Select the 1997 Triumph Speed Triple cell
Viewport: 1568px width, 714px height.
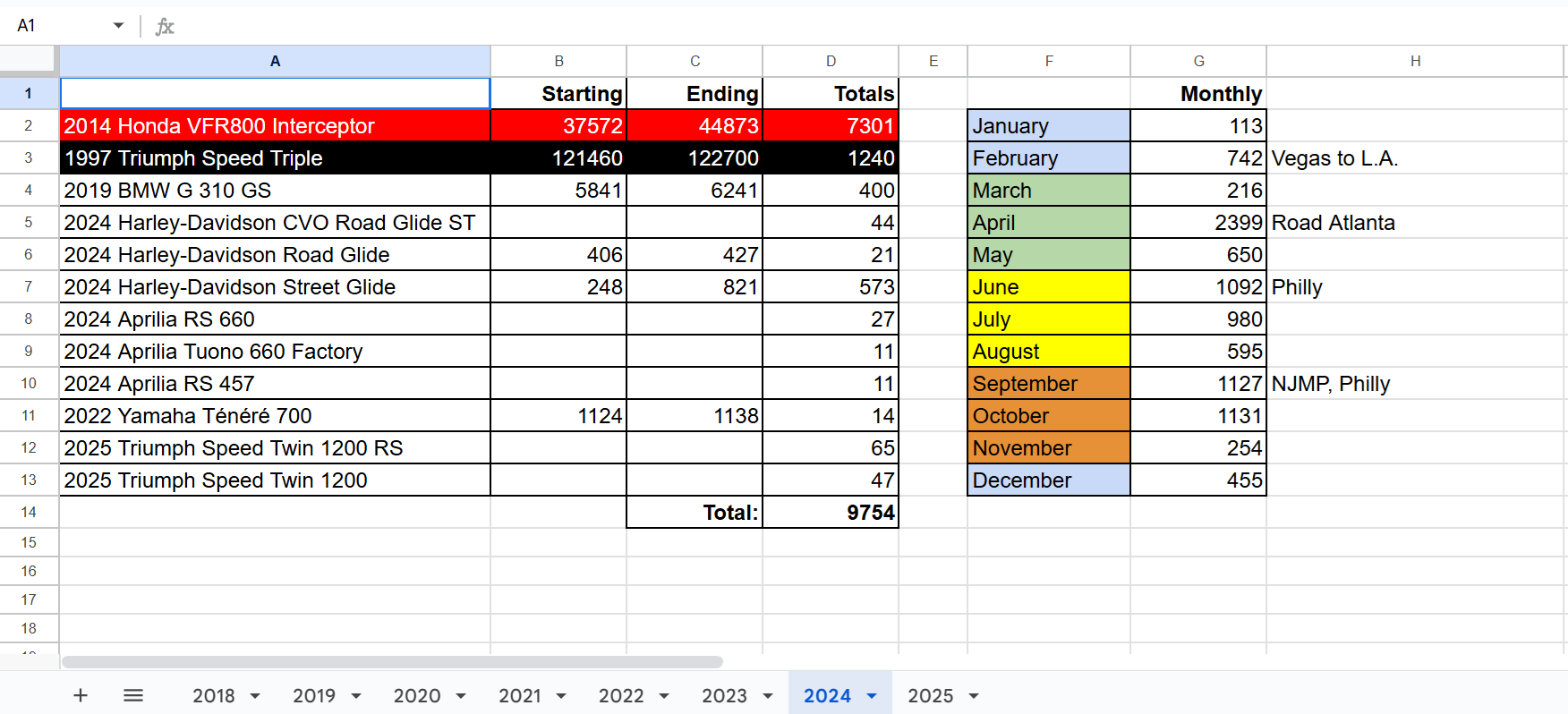275,158
